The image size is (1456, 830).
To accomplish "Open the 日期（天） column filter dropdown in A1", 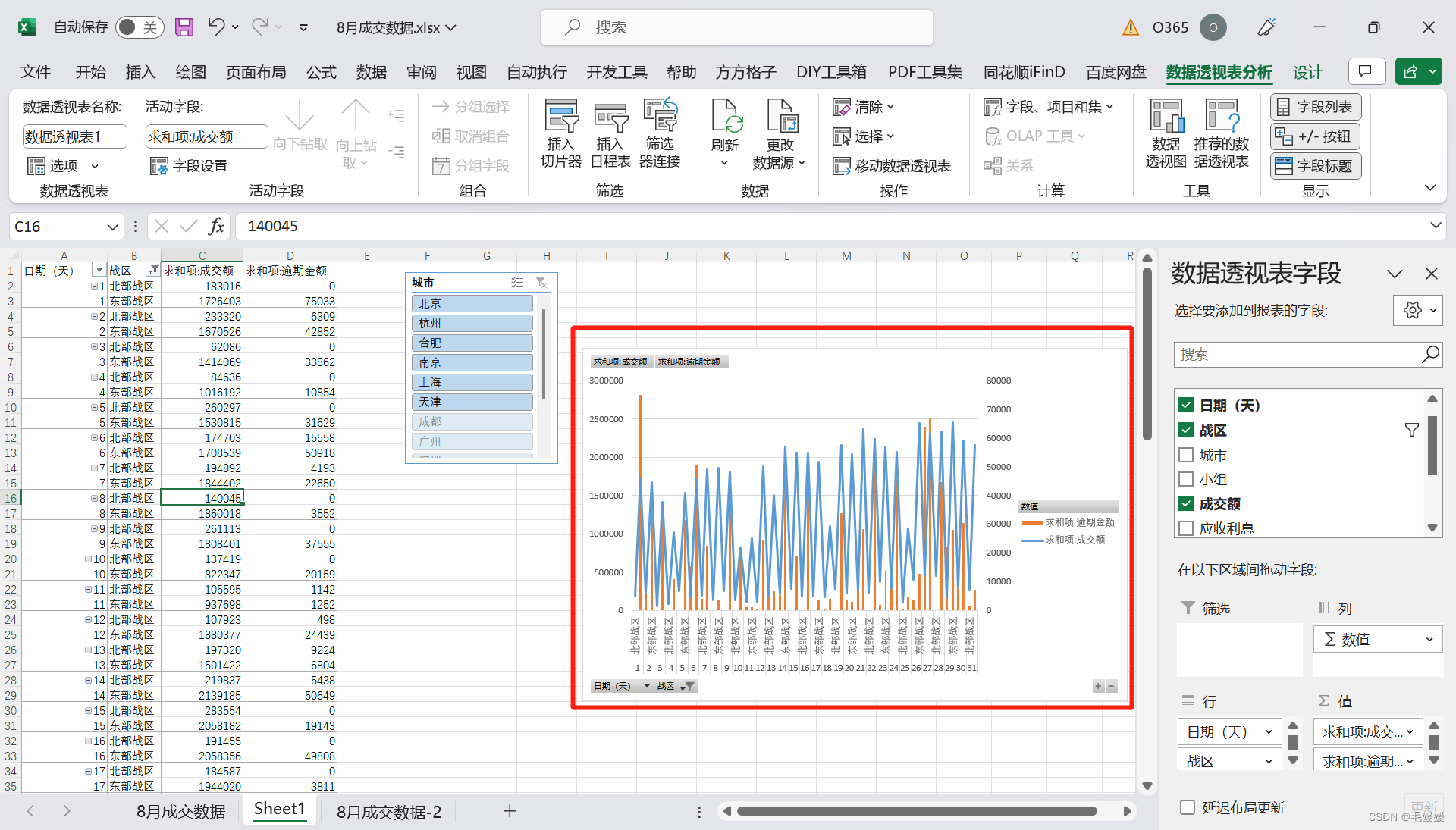I will click(x=99, y=271).
